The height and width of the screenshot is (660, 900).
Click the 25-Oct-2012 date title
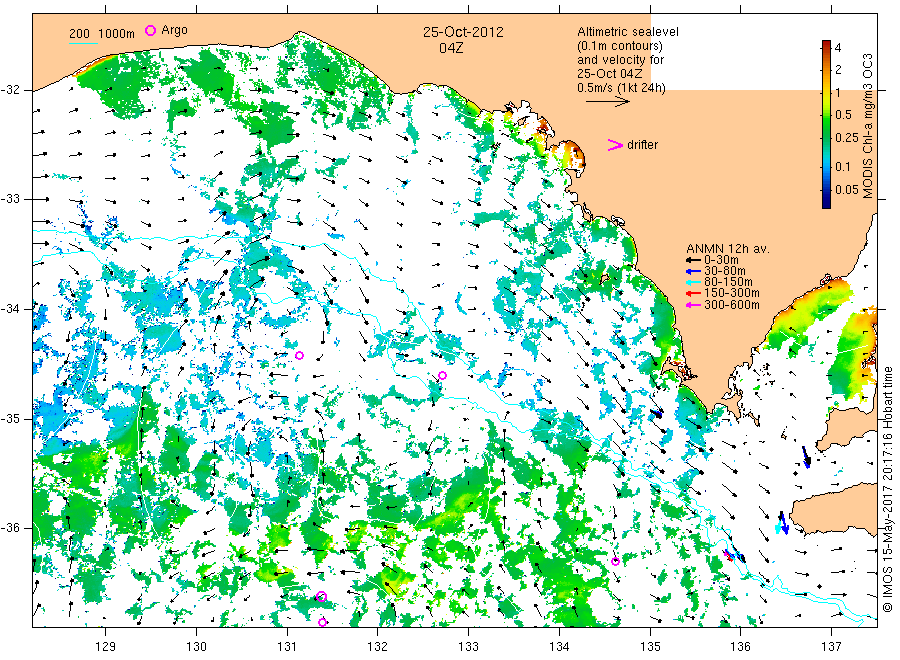click(463, 32)
